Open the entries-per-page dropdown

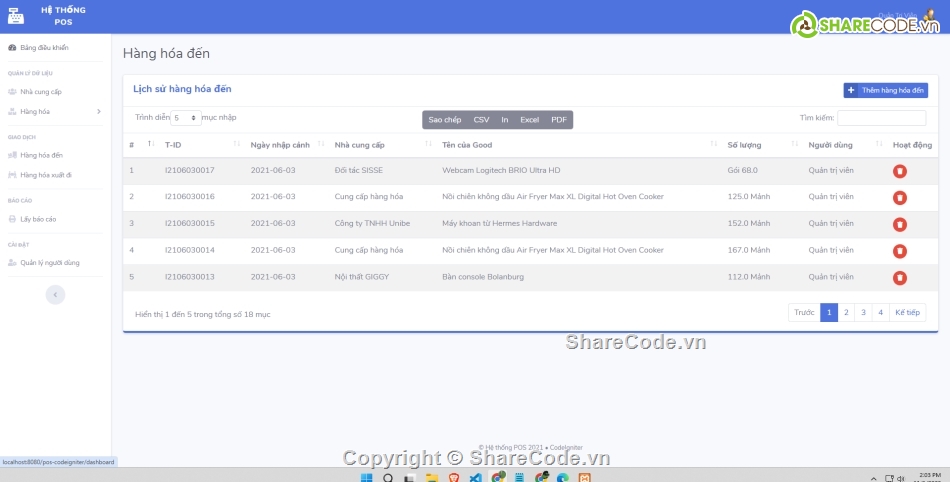(185, 118)
